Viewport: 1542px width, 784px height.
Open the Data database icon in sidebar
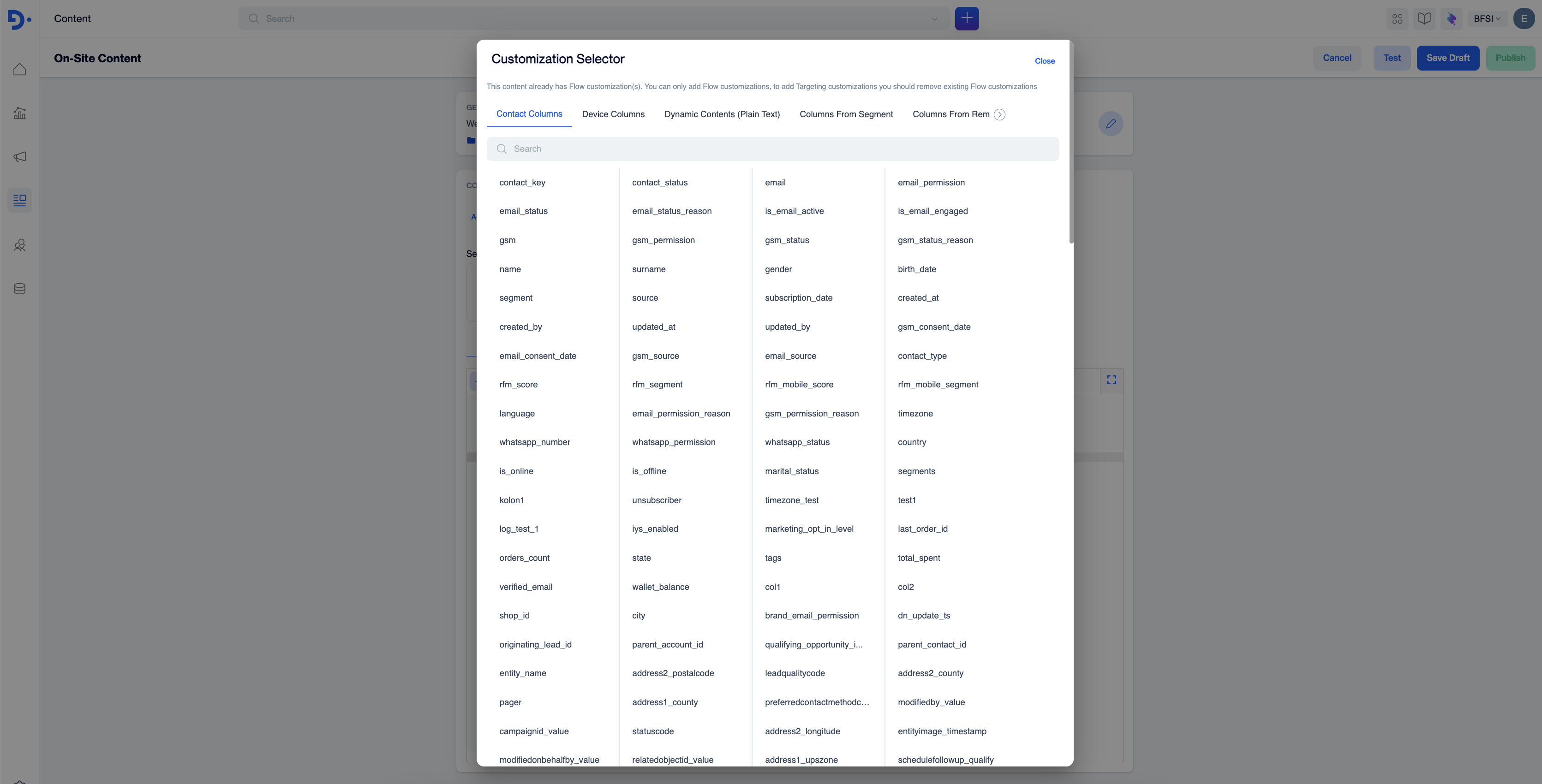coord(20,288)
